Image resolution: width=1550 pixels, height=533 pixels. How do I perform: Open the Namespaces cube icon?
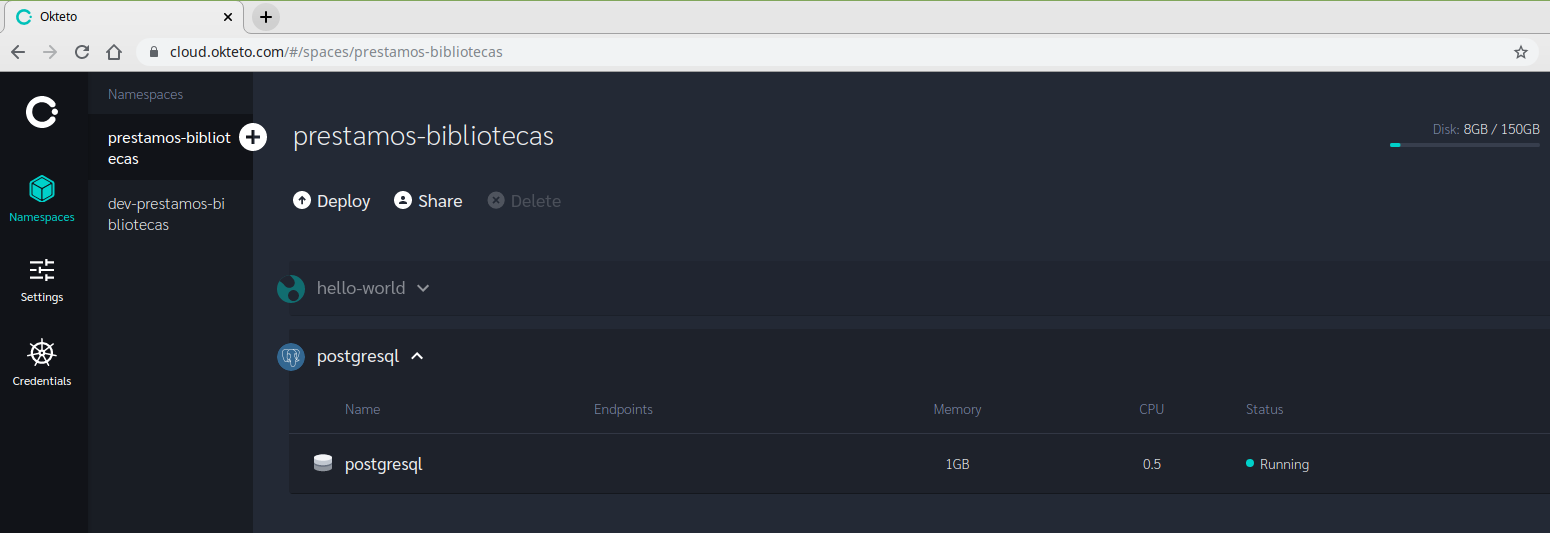tap(42, 189)
